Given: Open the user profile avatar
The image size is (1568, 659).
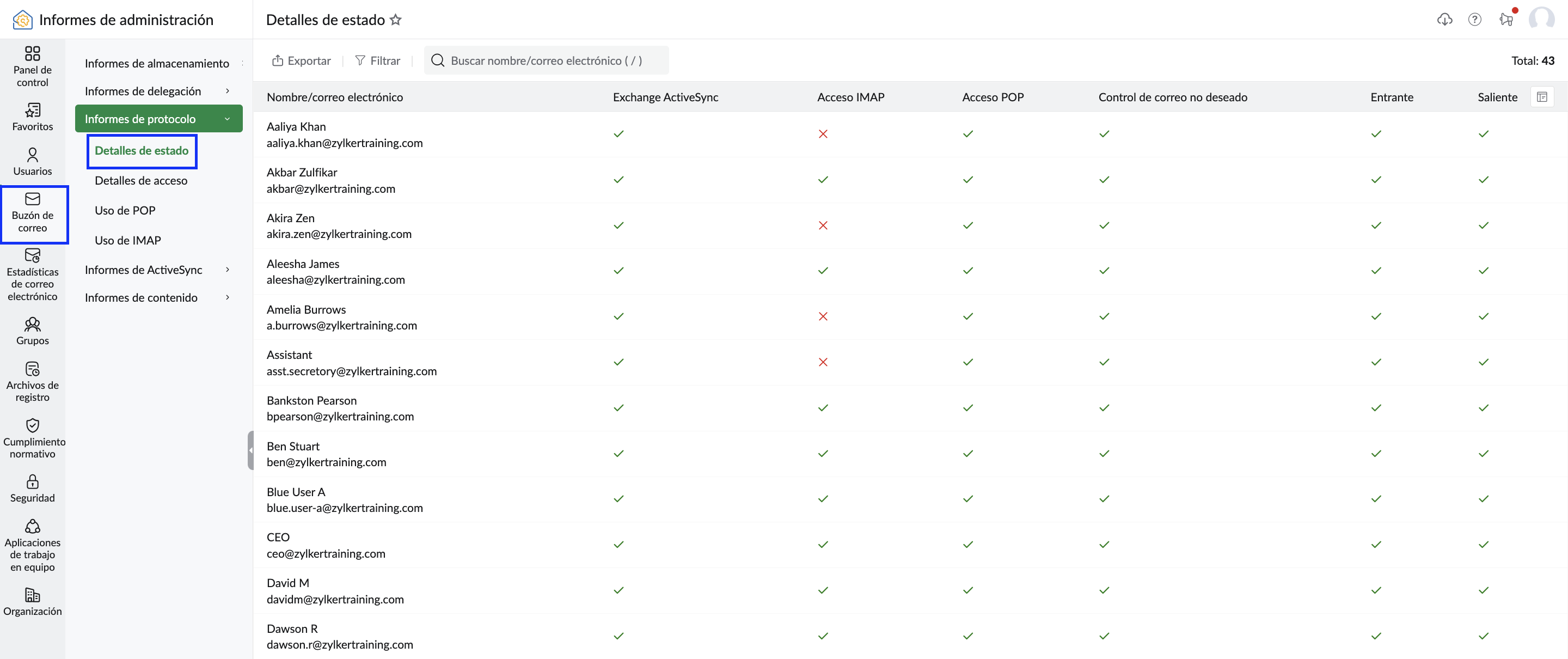Looking at the screenshot, I should [x=1541, y=20].
